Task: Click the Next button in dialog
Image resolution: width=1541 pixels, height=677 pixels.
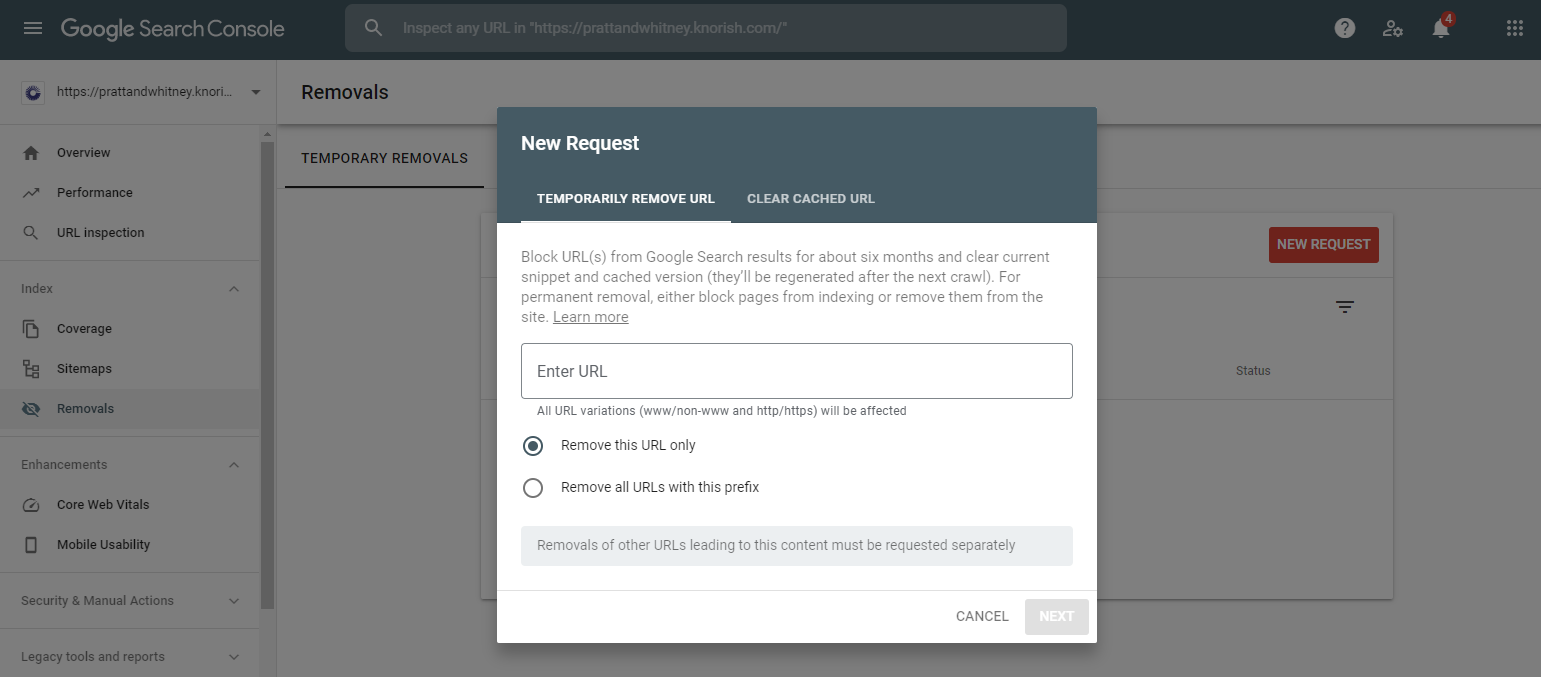Action: (x=1057, y=616)
